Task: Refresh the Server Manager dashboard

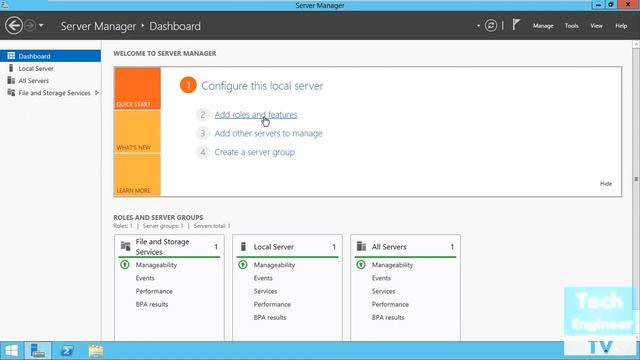Action: point(491,26)
